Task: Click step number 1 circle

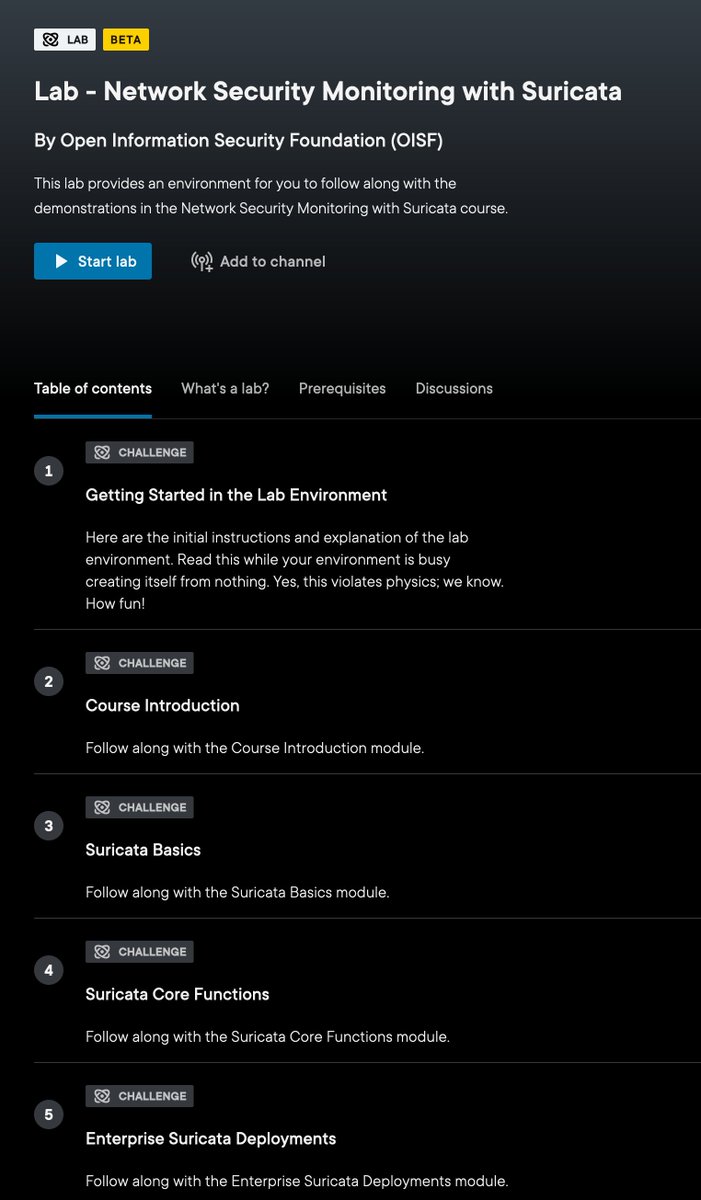Action: point(49,470)
